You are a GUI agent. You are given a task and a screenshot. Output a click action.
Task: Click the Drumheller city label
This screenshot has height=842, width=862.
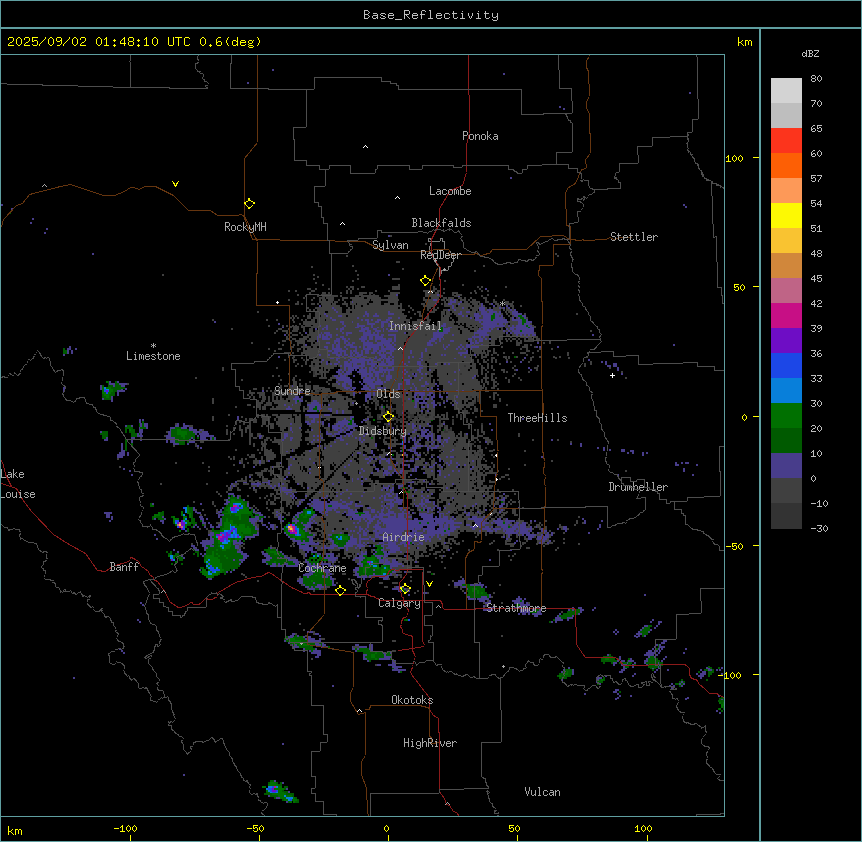click(638, 487)
